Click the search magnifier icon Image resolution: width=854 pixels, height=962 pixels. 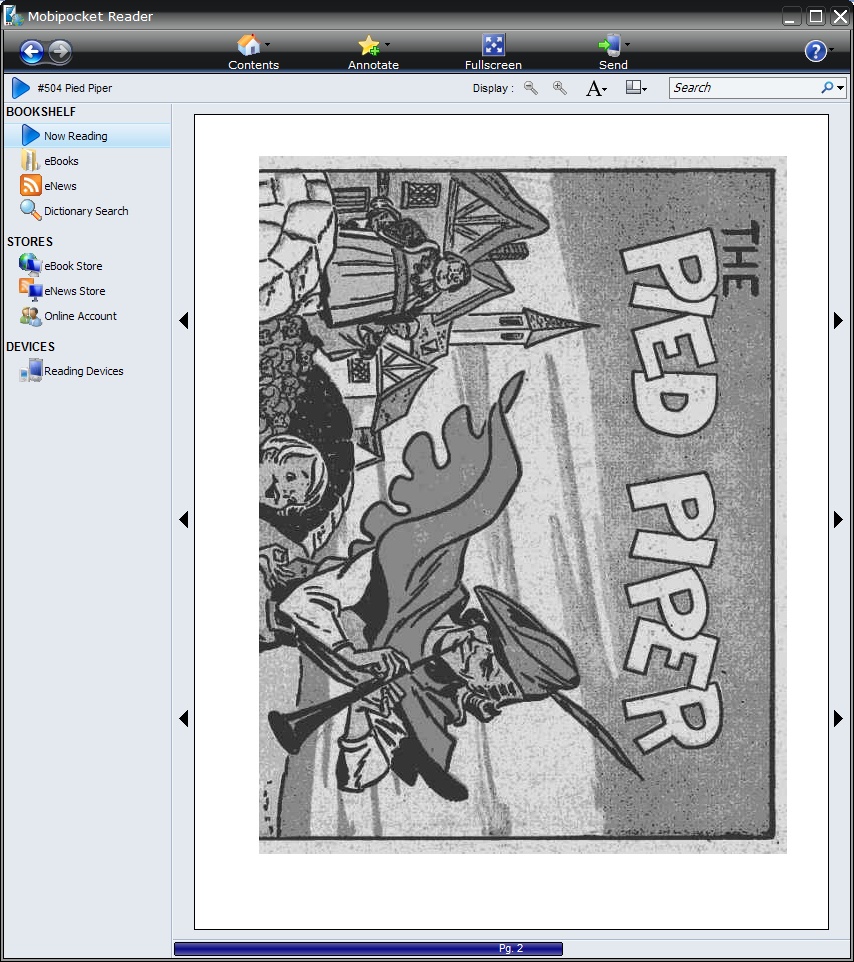pos(828,88)
